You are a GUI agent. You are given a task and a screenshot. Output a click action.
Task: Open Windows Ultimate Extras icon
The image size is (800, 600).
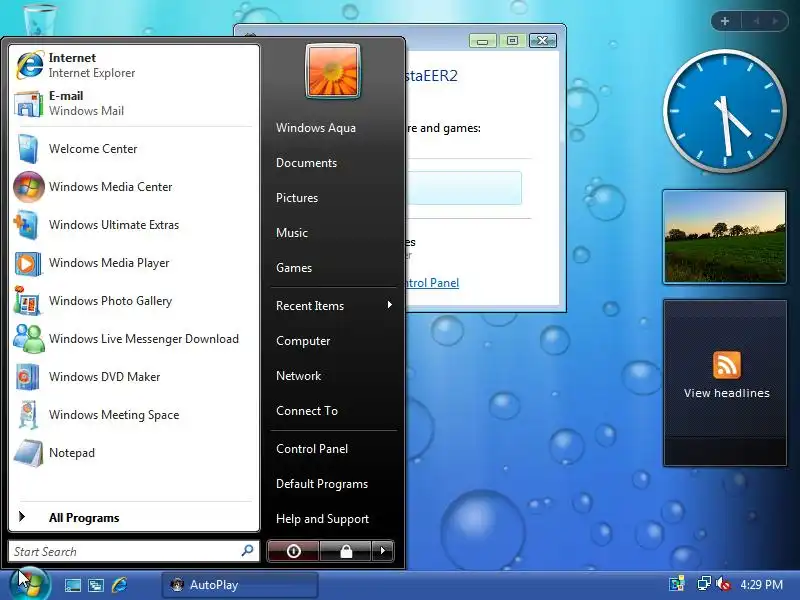pos(27,225)
